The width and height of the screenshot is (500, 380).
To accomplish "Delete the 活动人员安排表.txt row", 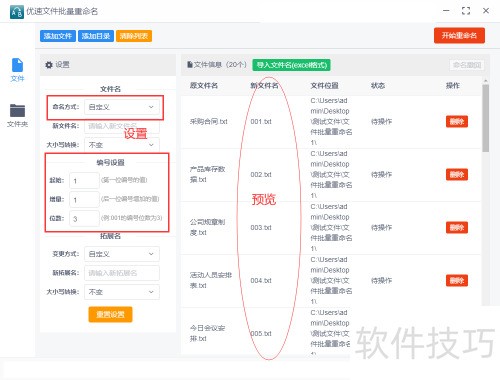I will (457, 280).
